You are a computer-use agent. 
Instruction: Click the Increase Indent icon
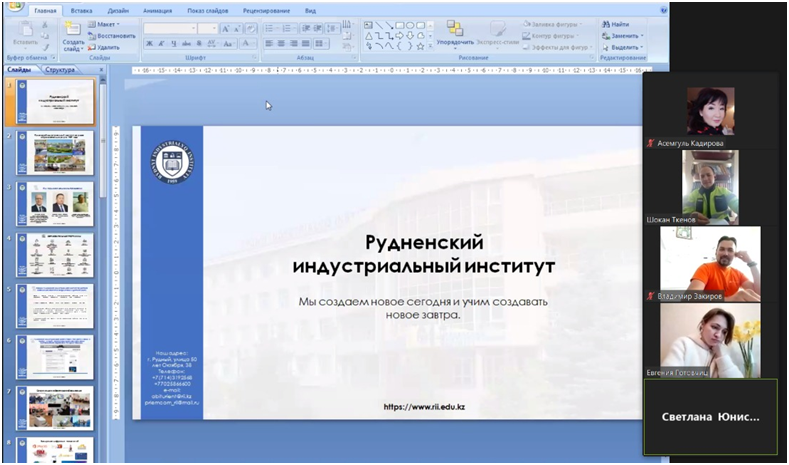(x=318, y=29)
